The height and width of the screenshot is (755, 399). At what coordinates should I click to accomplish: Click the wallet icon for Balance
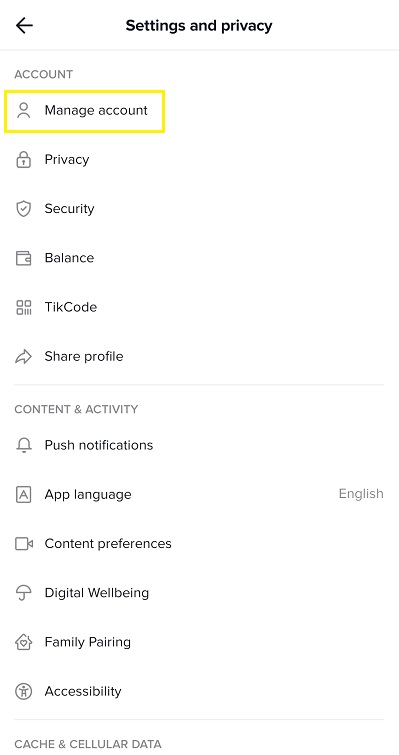click(x=23, y=258)
